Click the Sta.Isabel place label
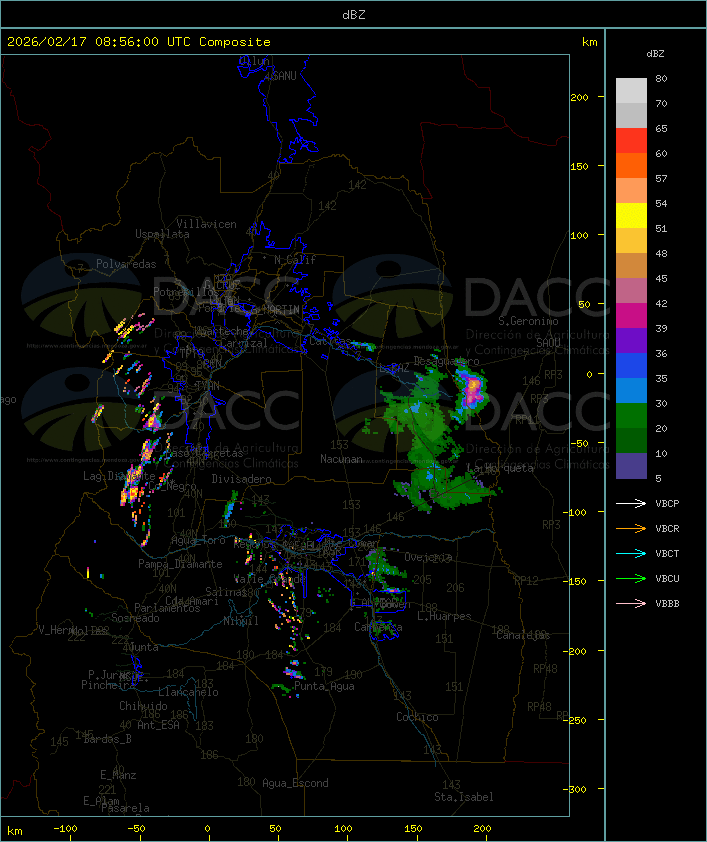Screen dimensions: 707x842 click(x=464, y=797)
